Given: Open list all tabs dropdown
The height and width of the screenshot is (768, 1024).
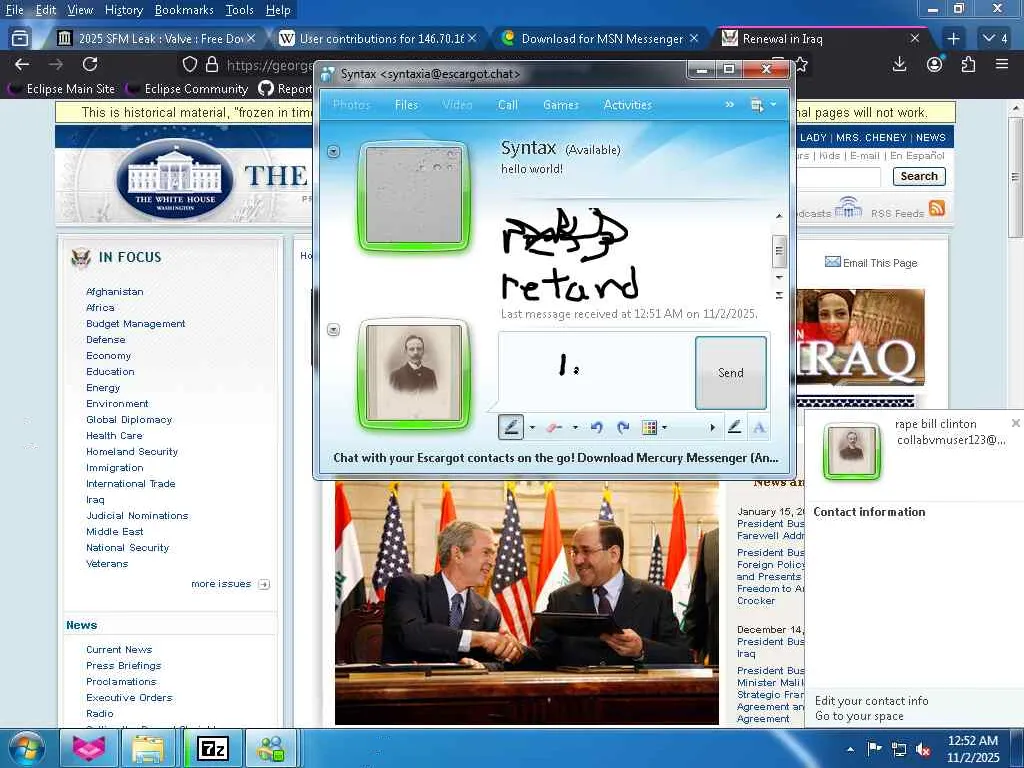Looking at the screenshot, I should (995, 39).
